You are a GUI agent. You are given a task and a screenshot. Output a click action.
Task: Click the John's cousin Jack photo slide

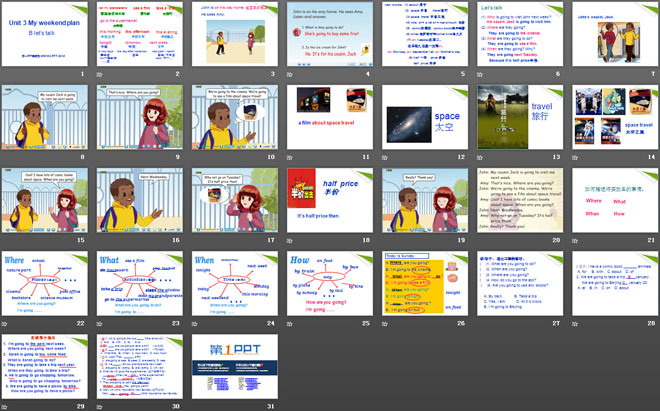(612, 36)
